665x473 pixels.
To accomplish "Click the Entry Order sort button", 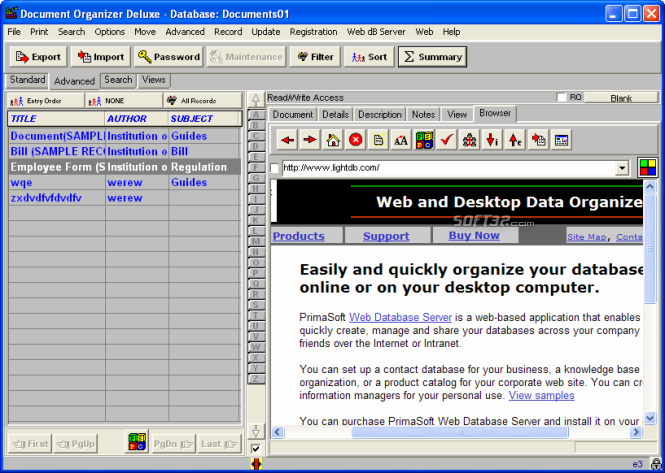I will coord(45,101).
